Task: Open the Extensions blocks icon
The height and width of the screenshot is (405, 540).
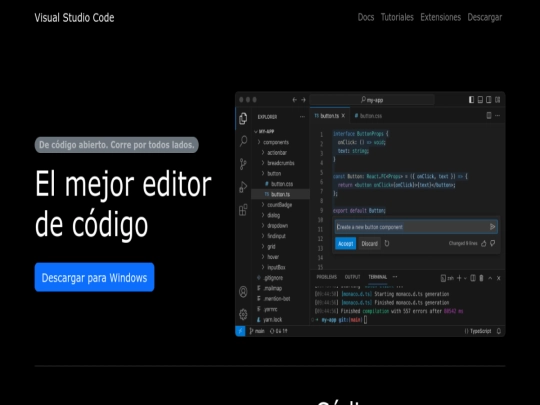Action: 243,210
